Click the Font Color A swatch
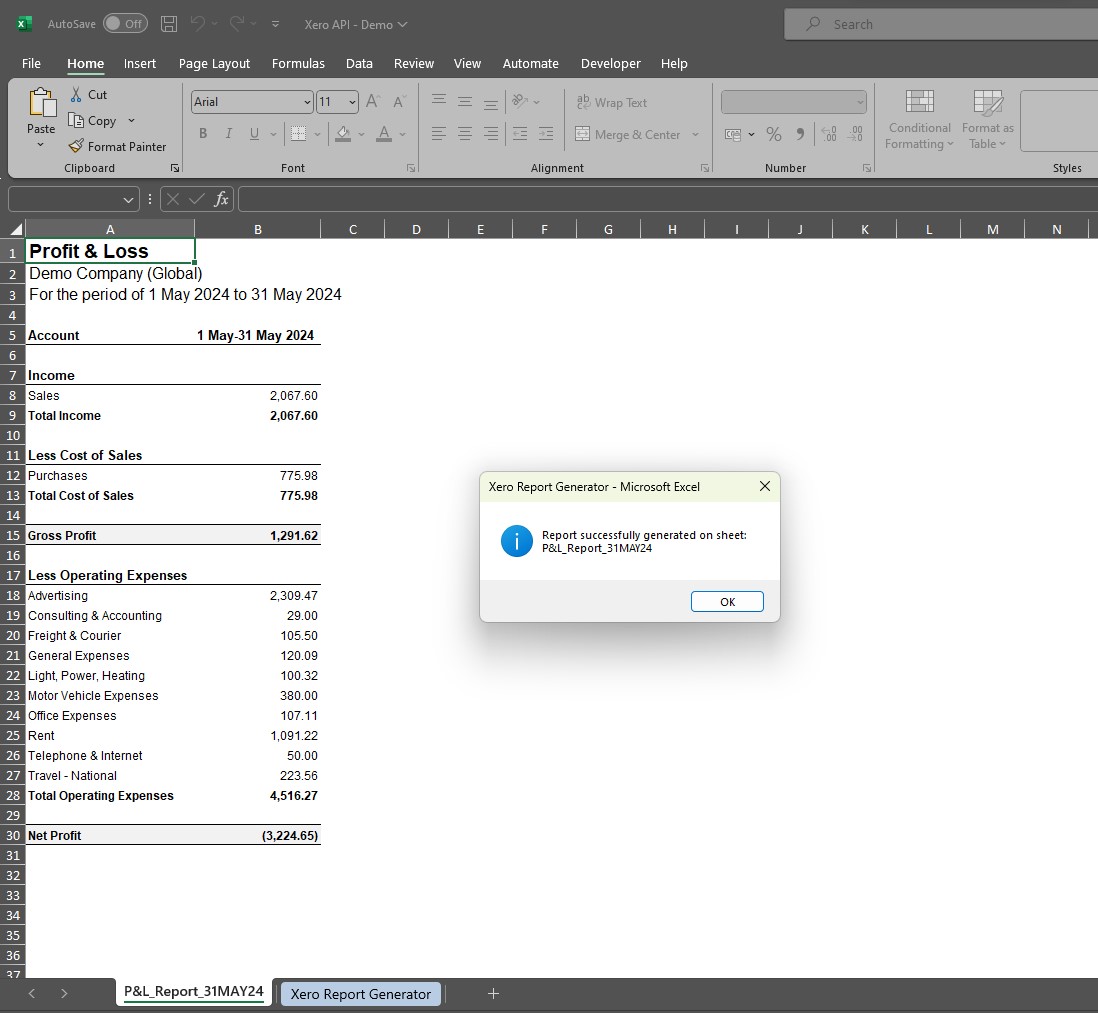Screen dimensions: 1098x1013 [x=384, y=133]
